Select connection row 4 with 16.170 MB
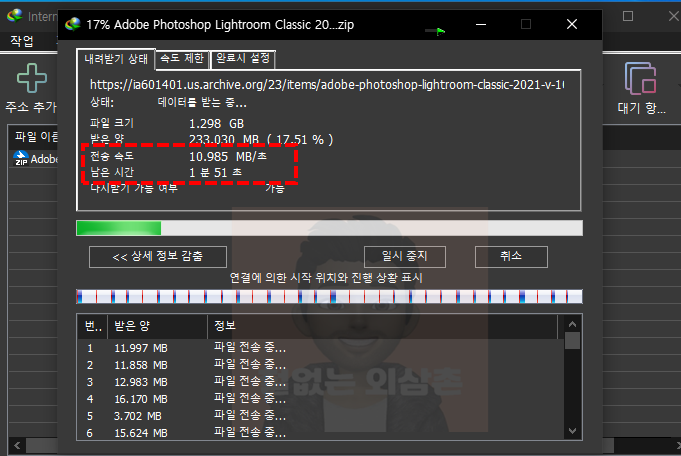This screenshot has height=456, width=681. [x=321, y=399]
